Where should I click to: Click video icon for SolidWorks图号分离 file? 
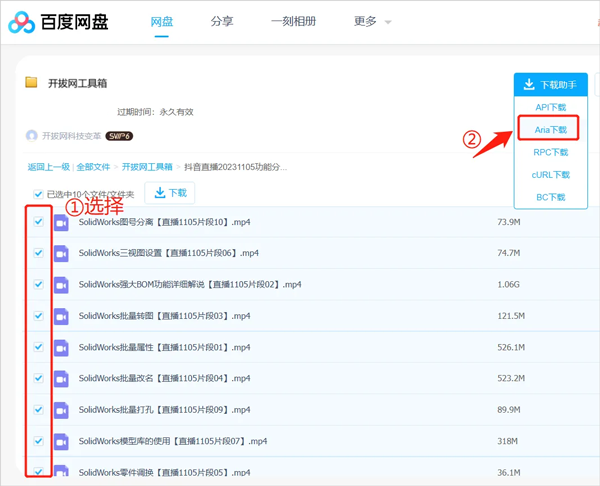click(x=61, y=222)
